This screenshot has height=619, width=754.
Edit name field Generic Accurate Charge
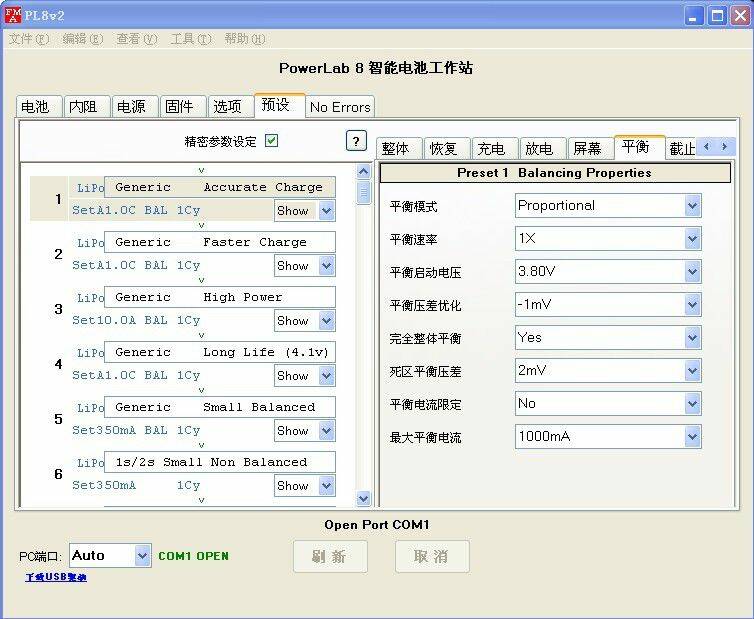[219, 187]
